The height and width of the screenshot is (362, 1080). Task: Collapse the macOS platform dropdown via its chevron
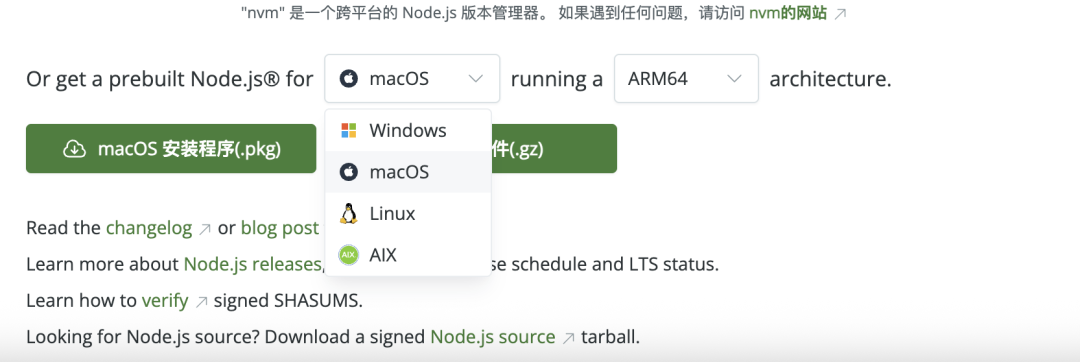pos(475,79)
